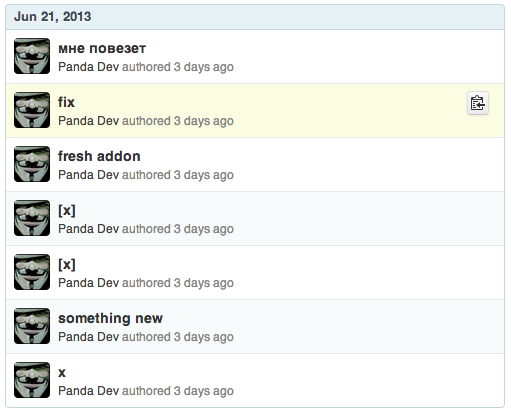Screen dimensions: 511x413
Task: Click the avatar beside the last 'x' commit
Action: (32, 380)
